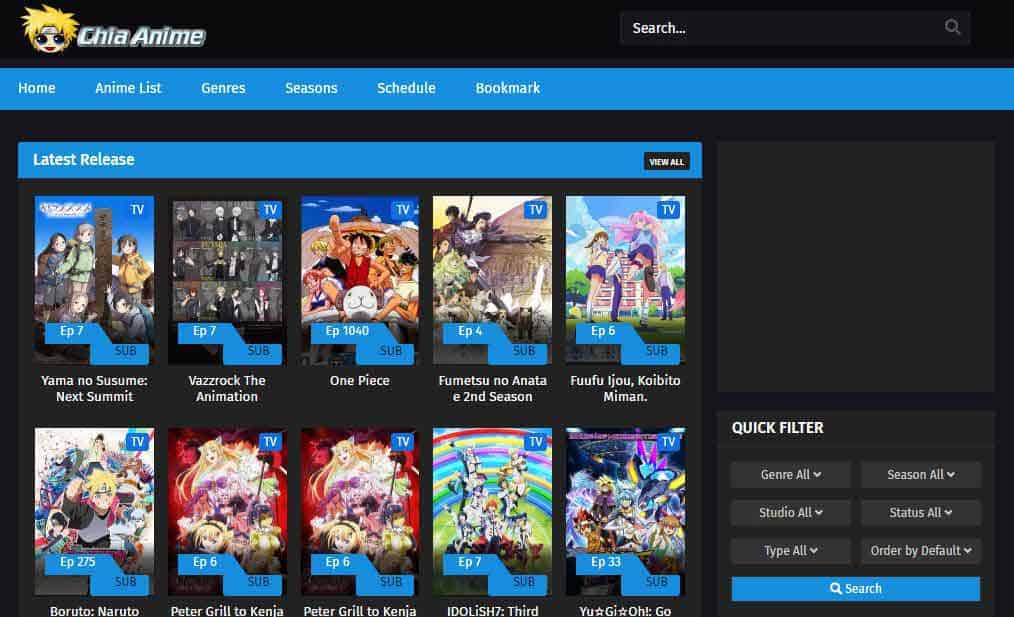Open Fuufu Ijou, Koibito Miman title link
This screenshot has height=617, width=1014.
pos(625,389)
